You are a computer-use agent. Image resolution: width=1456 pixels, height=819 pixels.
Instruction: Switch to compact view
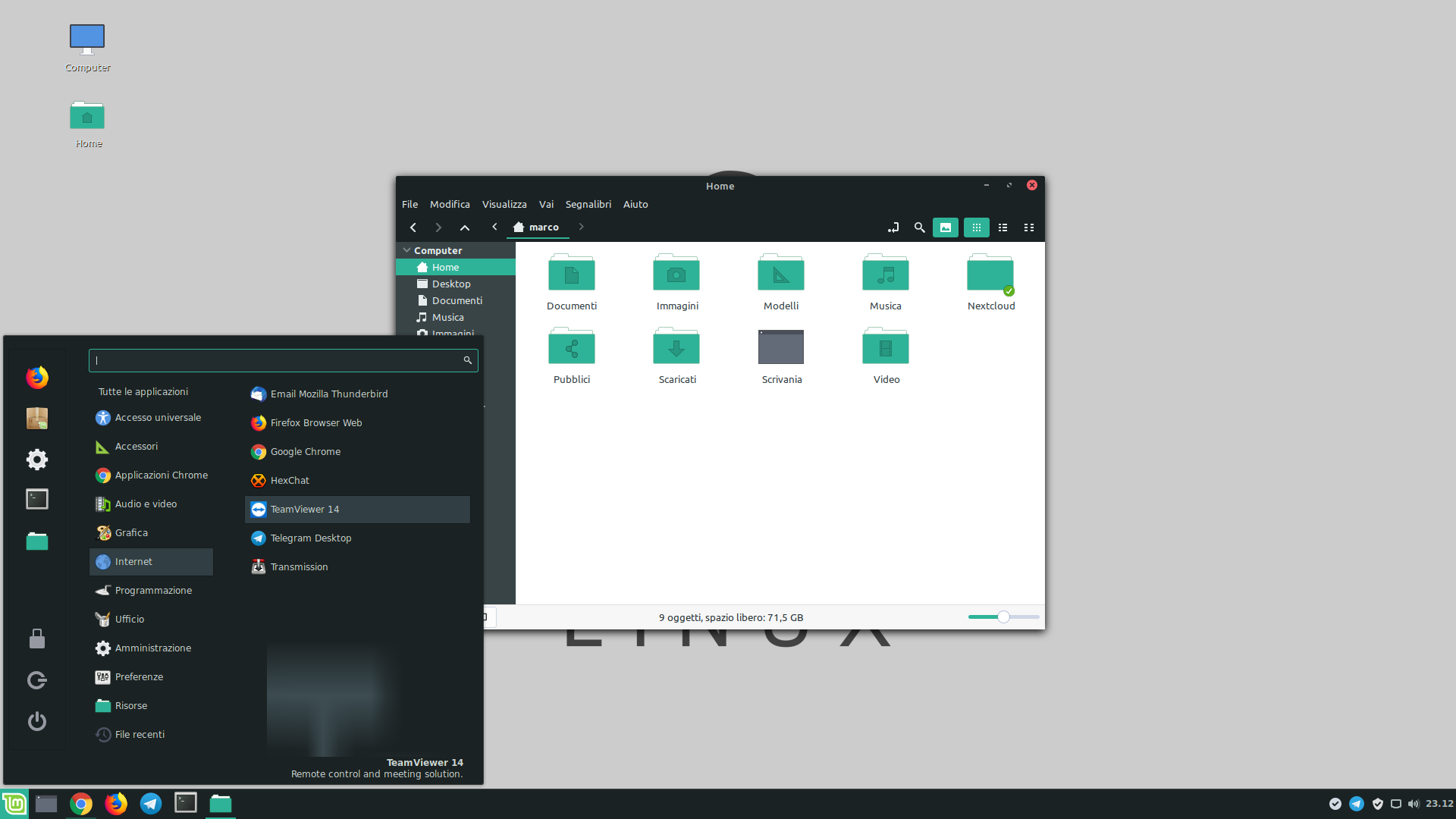[x=1029, y=227]
